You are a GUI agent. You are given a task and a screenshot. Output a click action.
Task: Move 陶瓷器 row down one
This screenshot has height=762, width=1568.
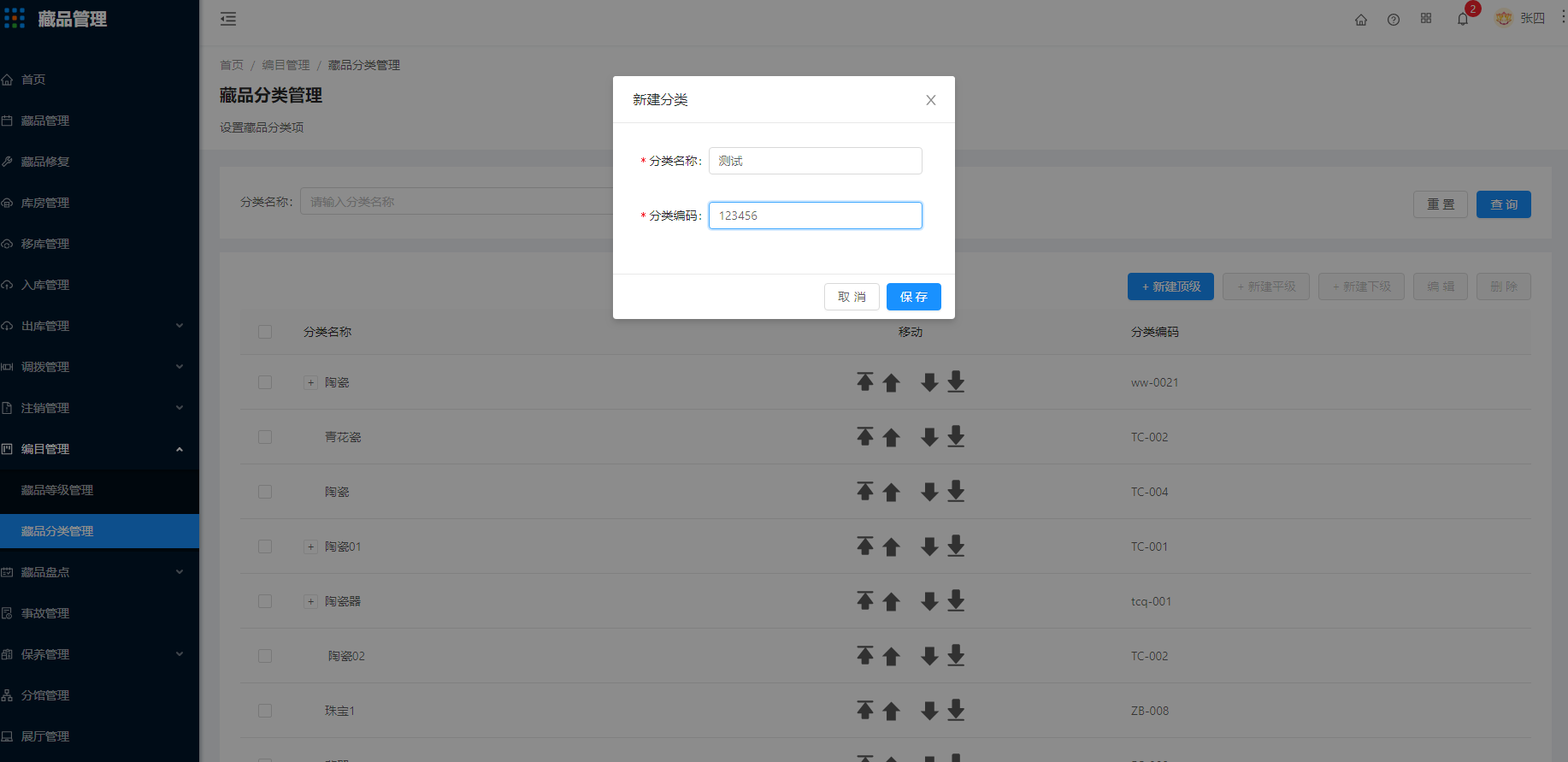[929, 601]
